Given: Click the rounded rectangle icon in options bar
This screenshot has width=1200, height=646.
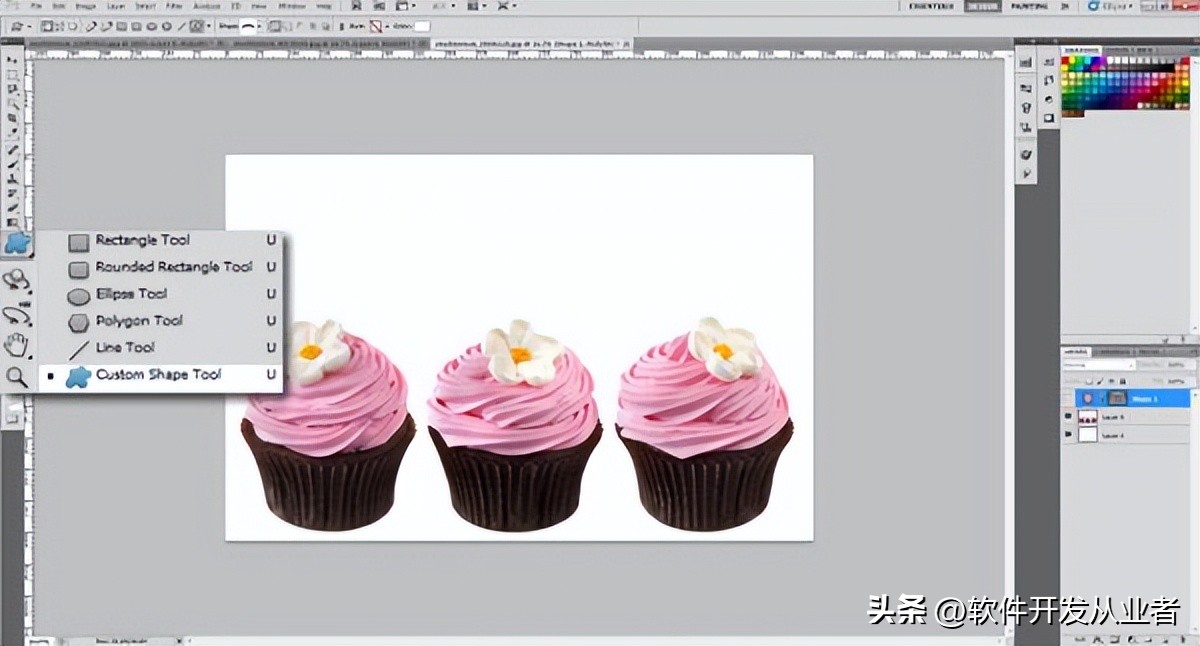Looking at the screenshot, I should click(135, 25).
